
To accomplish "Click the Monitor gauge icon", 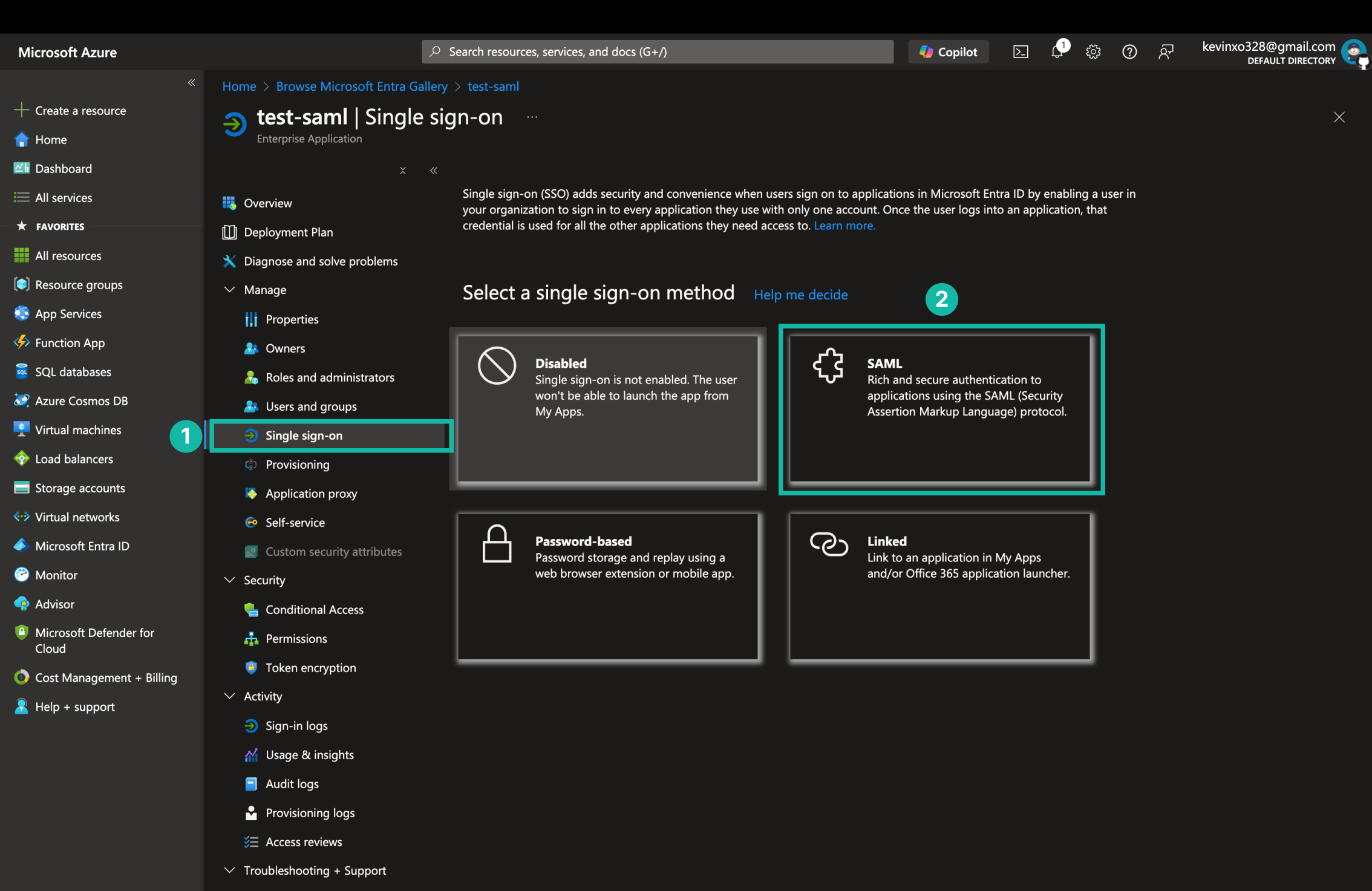I will (22, 575).
